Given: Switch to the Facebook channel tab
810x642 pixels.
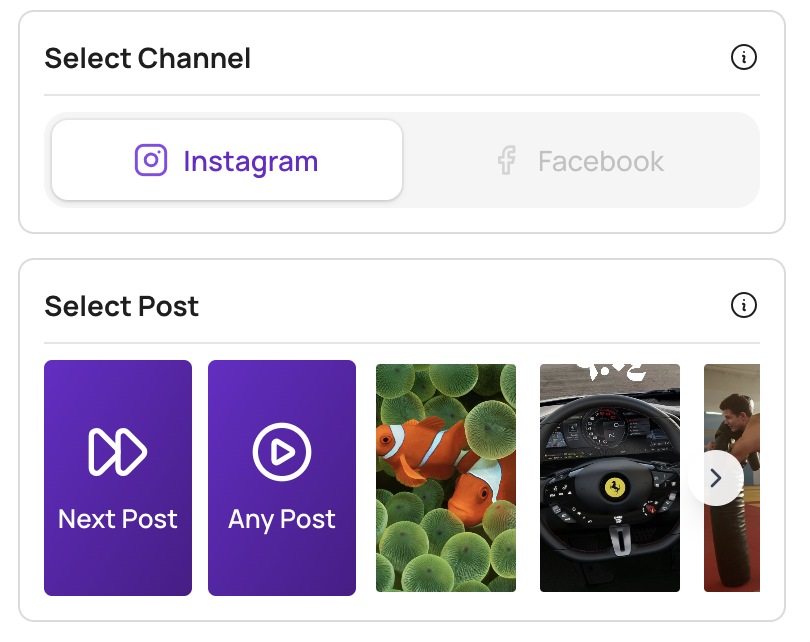Looking at the screenshot, I should (581, 161).
